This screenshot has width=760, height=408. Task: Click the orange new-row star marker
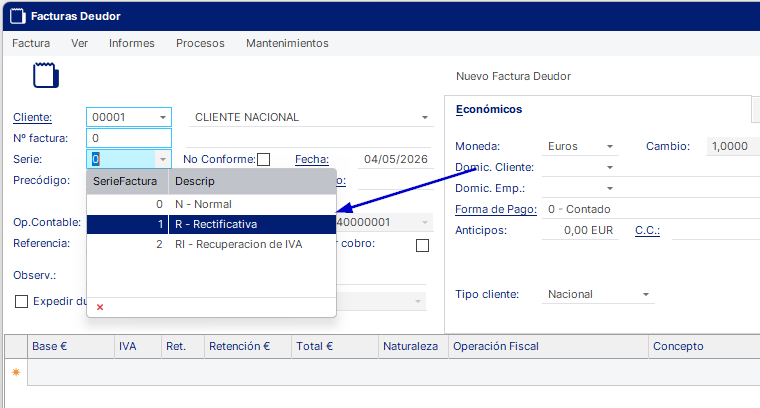[x=16, y=372]
